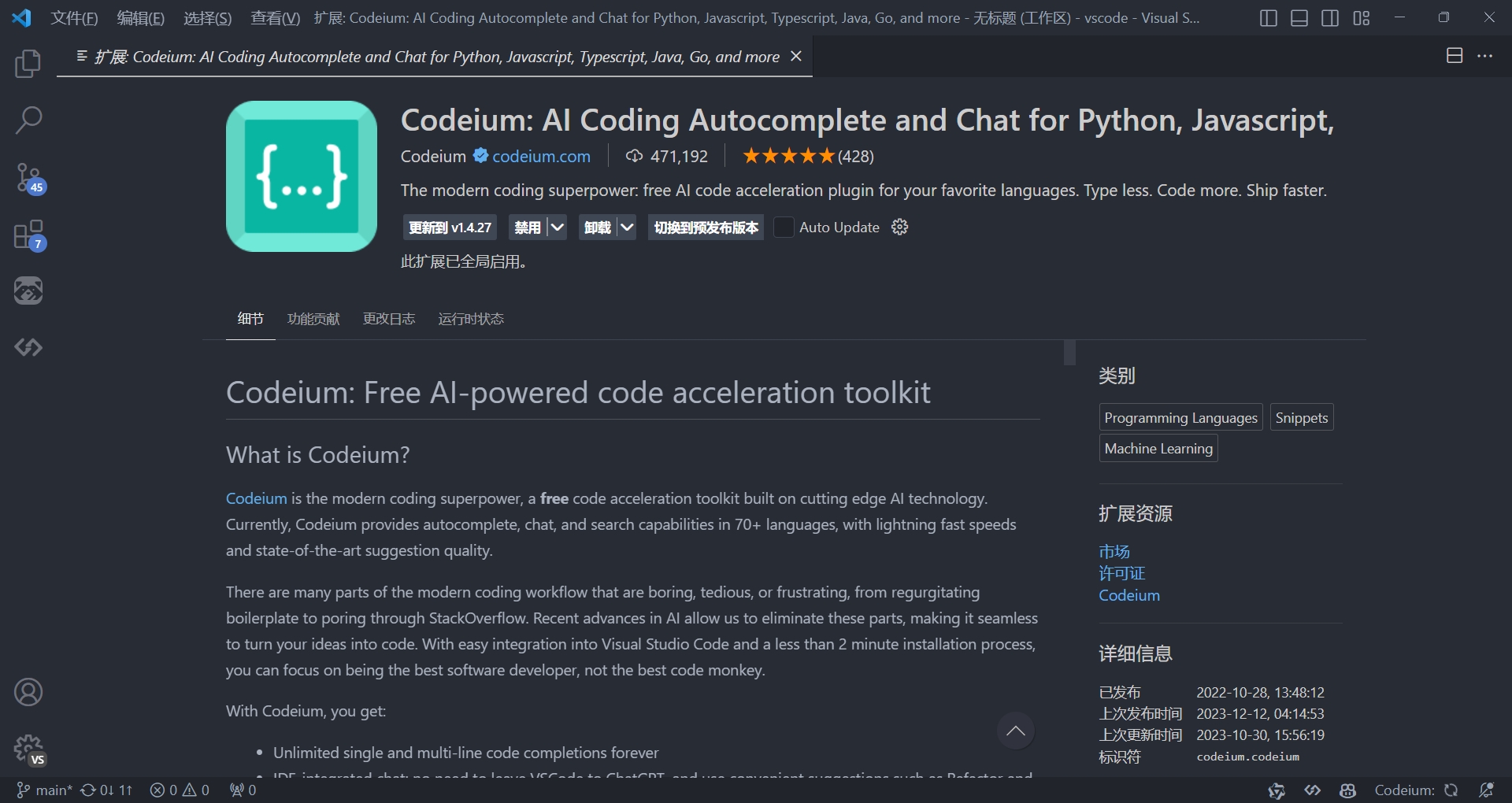
Task: Open the angle-bracket link icon in activity bar
Action: click(x=28, y=347)
